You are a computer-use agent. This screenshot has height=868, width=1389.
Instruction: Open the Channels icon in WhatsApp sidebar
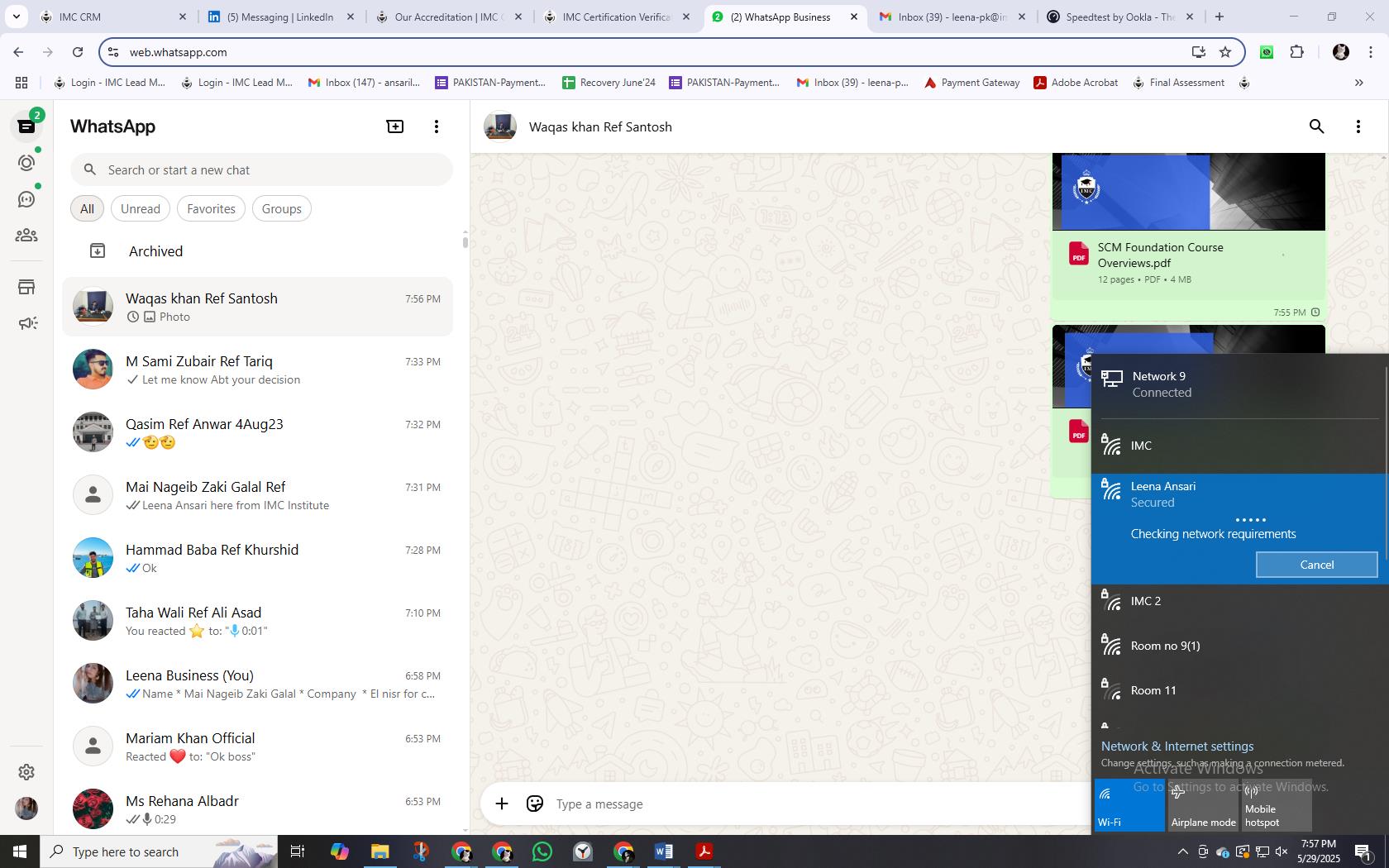click(26, 199)
